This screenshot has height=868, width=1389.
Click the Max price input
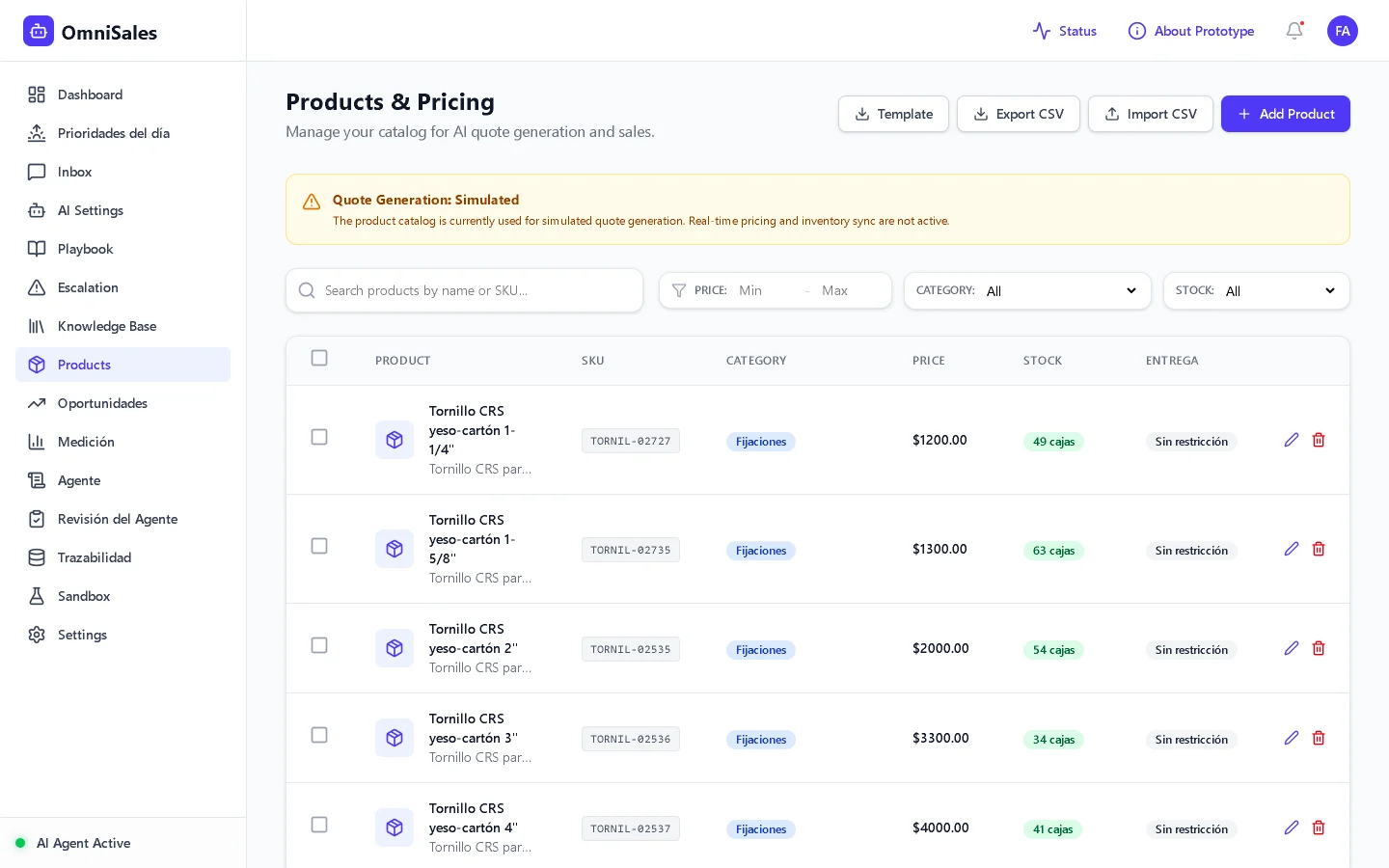click(x=849, y=290)
